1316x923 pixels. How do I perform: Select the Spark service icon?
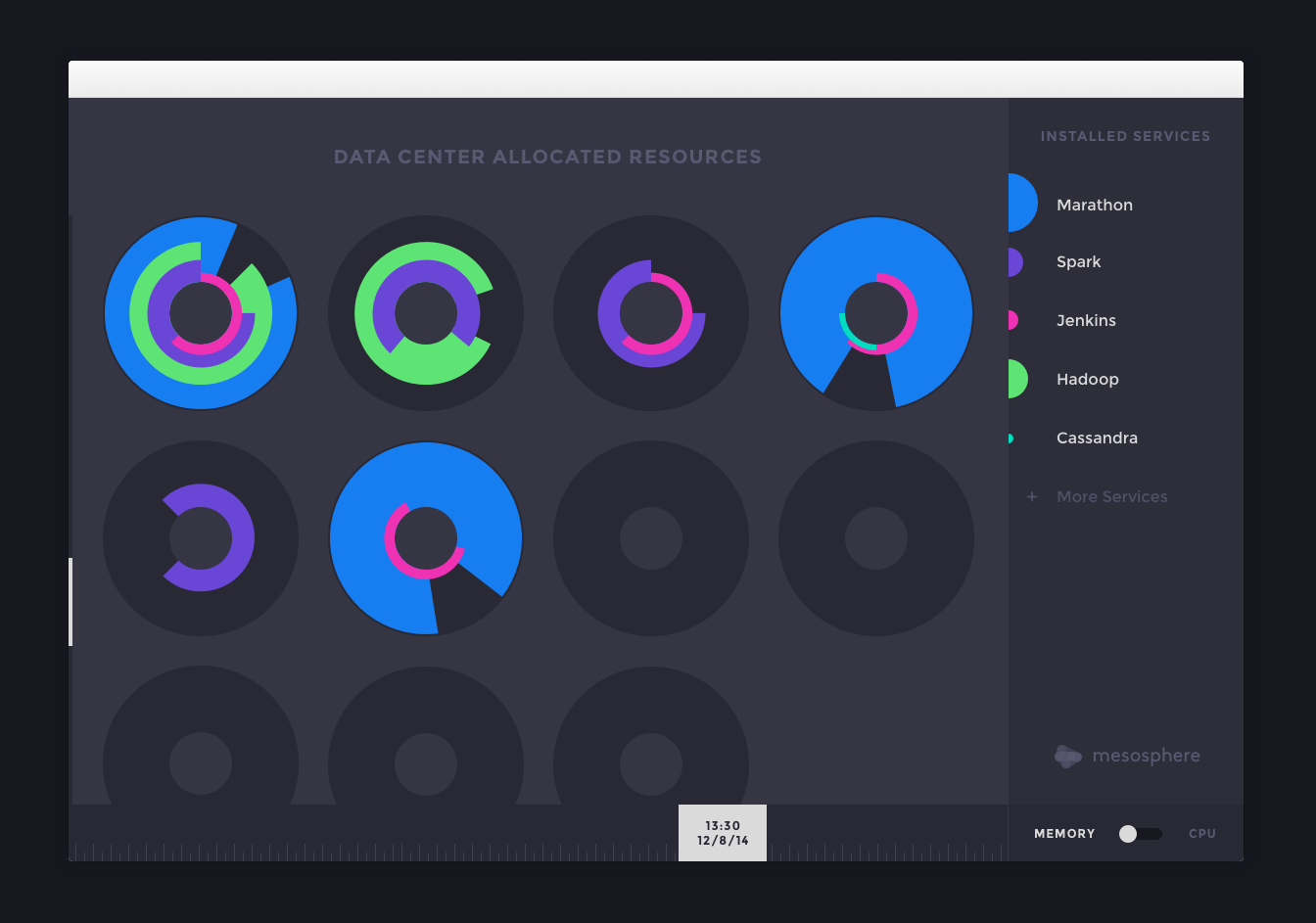[x=1016, y=261]
